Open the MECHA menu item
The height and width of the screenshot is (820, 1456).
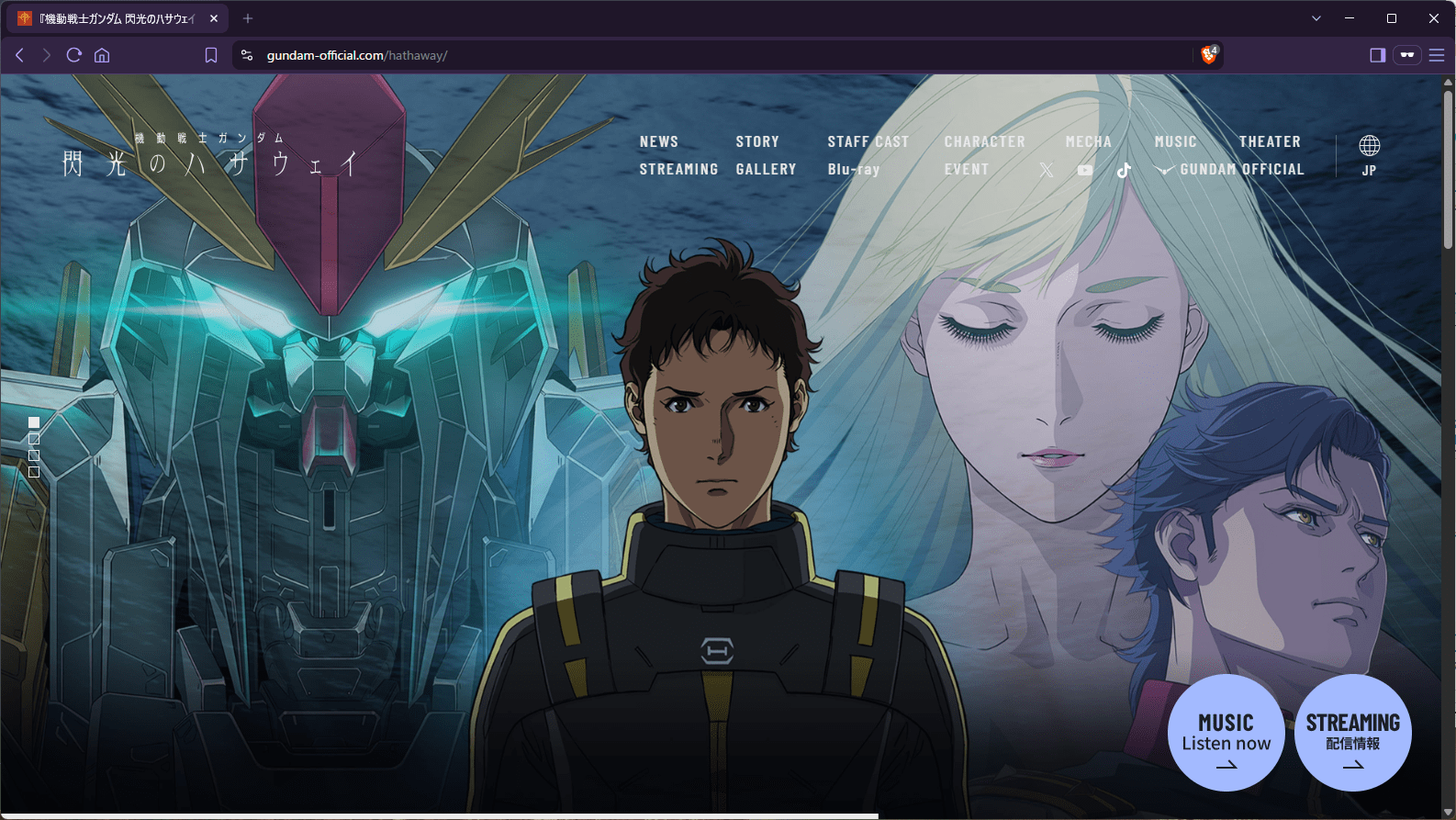point(1089,141)
